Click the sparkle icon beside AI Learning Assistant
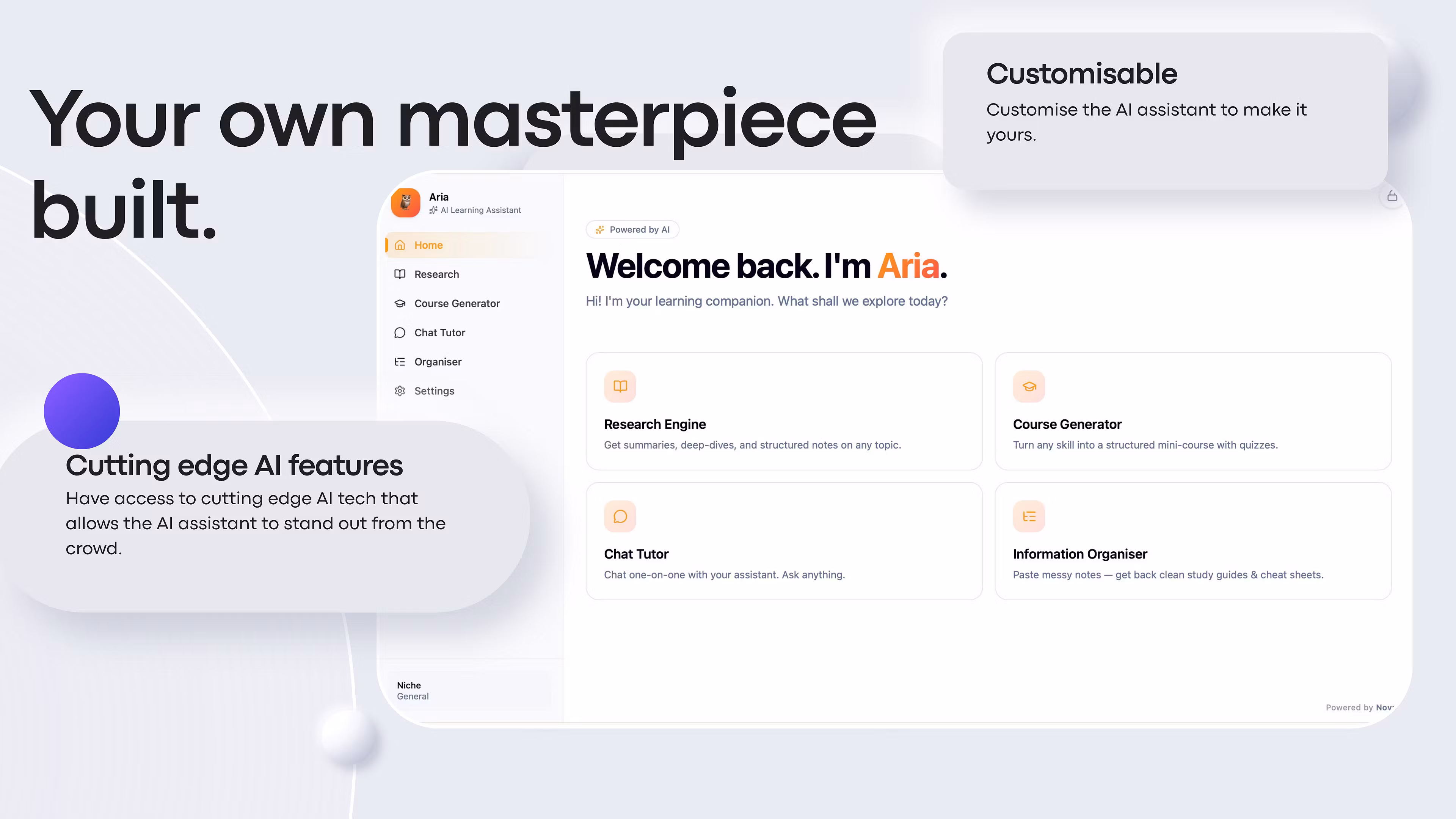 [433, 210]
